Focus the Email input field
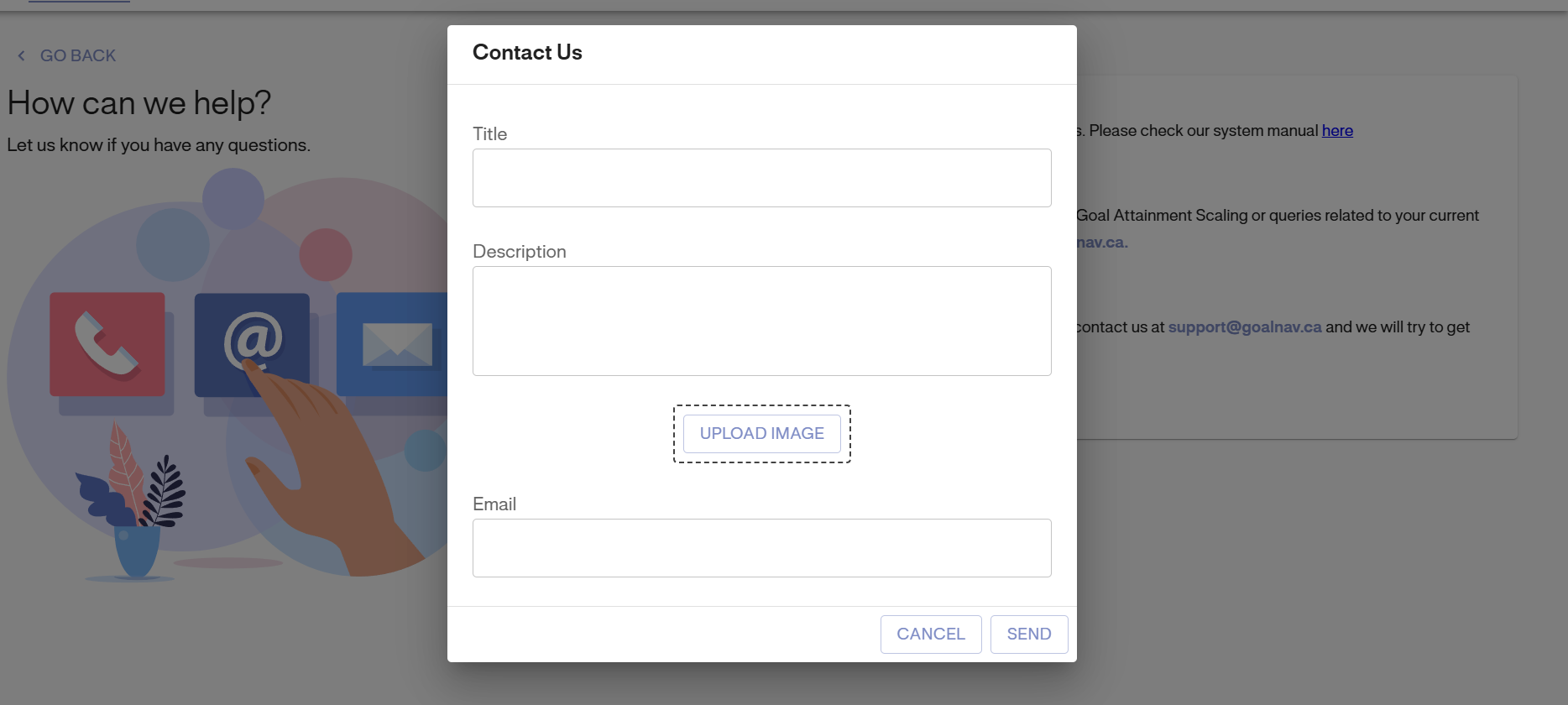The width and height of the screenshot is (1568, 705). point(761,548)
